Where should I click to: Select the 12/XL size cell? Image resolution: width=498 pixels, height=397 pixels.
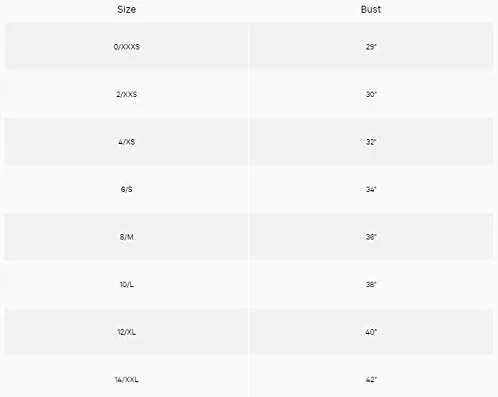click(127, 332)
